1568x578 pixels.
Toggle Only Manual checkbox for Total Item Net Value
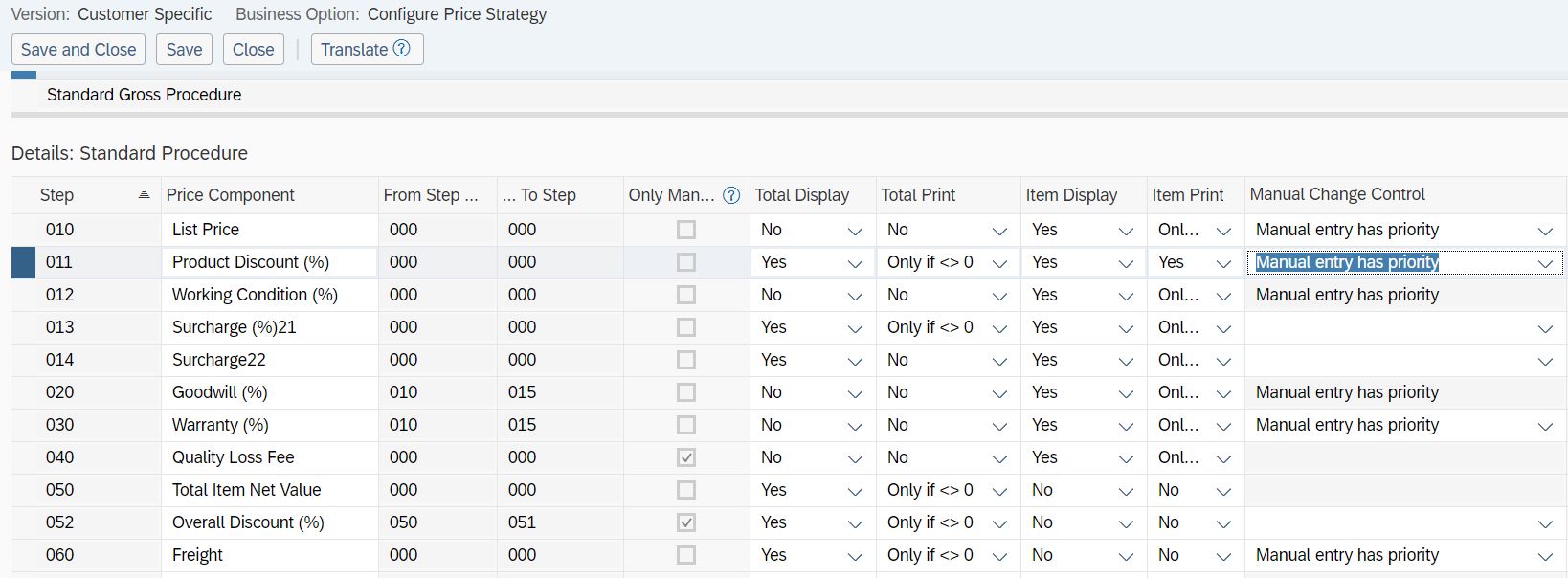[686, 490]
